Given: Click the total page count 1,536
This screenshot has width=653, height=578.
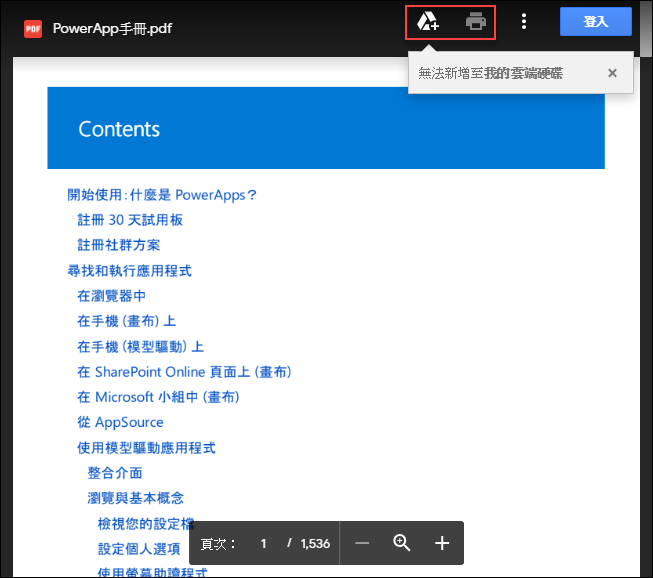Looking at the screenshot, I should [315, 543].
